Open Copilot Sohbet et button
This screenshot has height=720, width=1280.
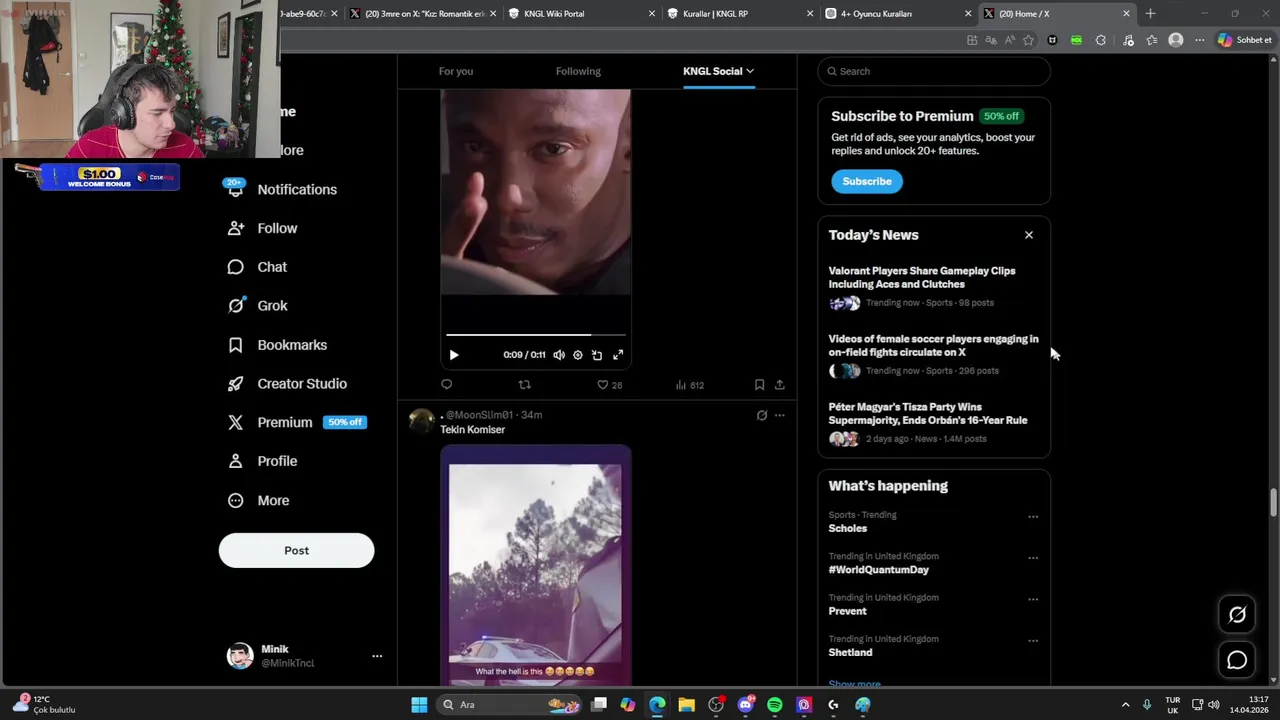click(x=1245, y=40)
